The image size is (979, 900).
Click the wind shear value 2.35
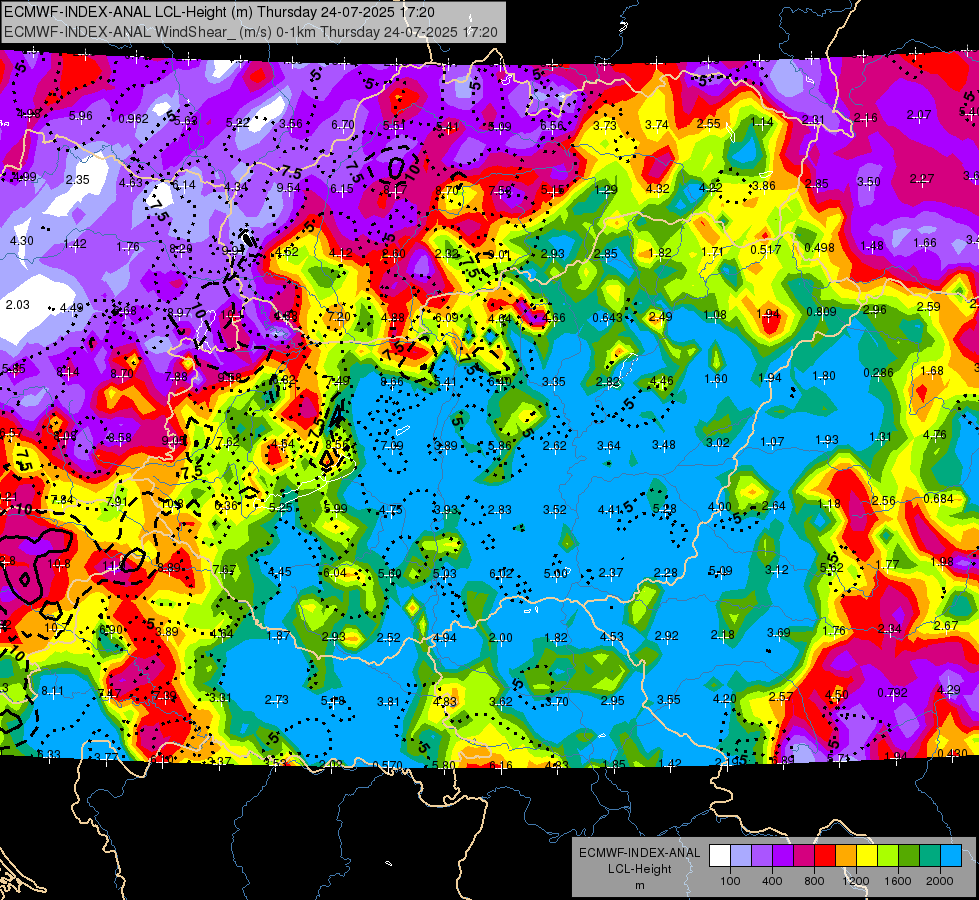[77, 179]
